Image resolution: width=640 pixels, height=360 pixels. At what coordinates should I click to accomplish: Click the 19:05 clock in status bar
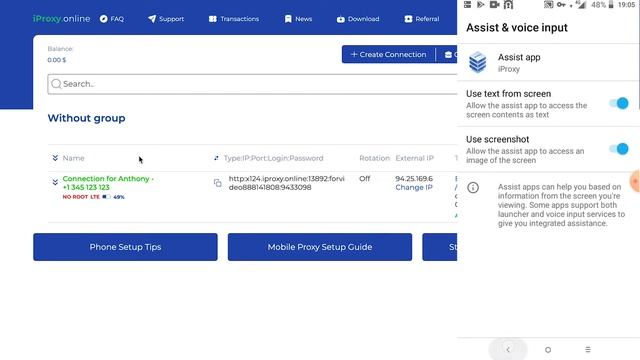coord(627,5)
